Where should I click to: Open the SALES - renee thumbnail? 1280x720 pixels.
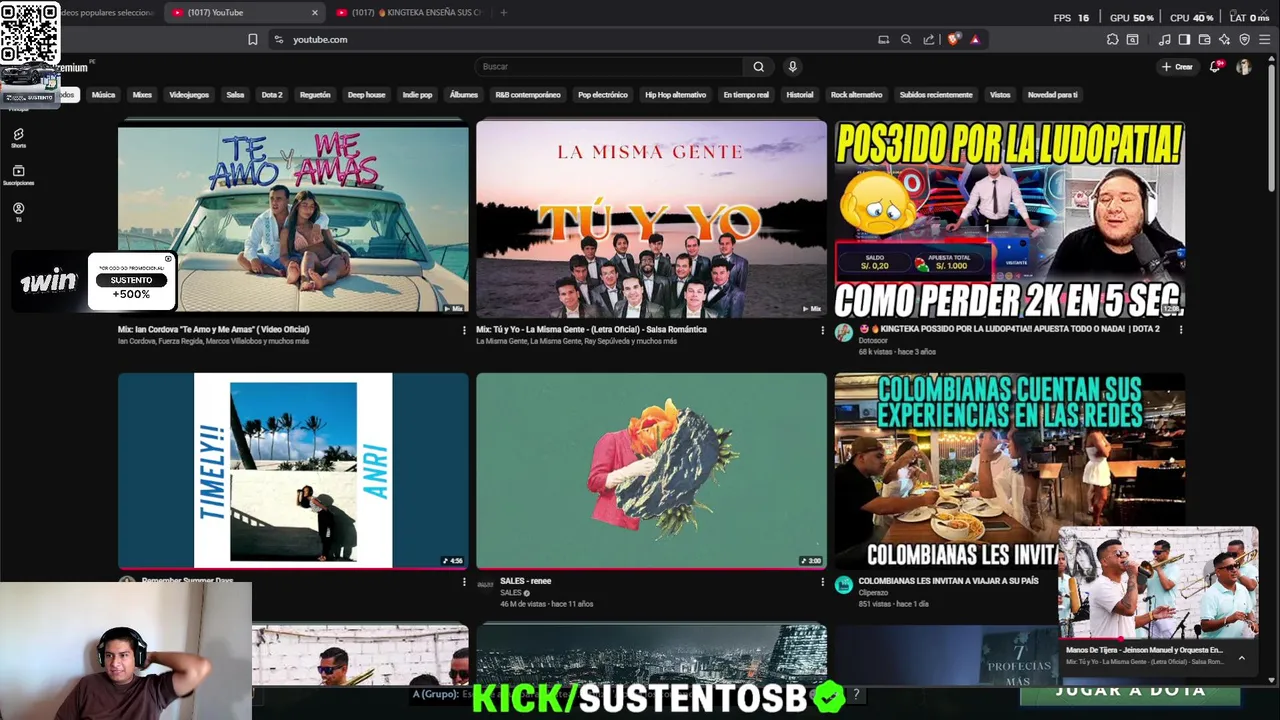(651, 471)
